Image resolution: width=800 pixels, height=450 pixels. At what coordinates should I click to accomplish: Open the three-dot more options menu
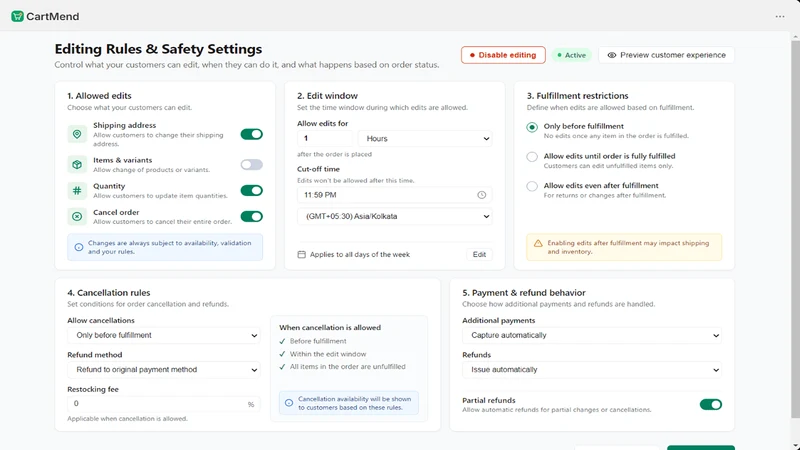coord(780,16)
